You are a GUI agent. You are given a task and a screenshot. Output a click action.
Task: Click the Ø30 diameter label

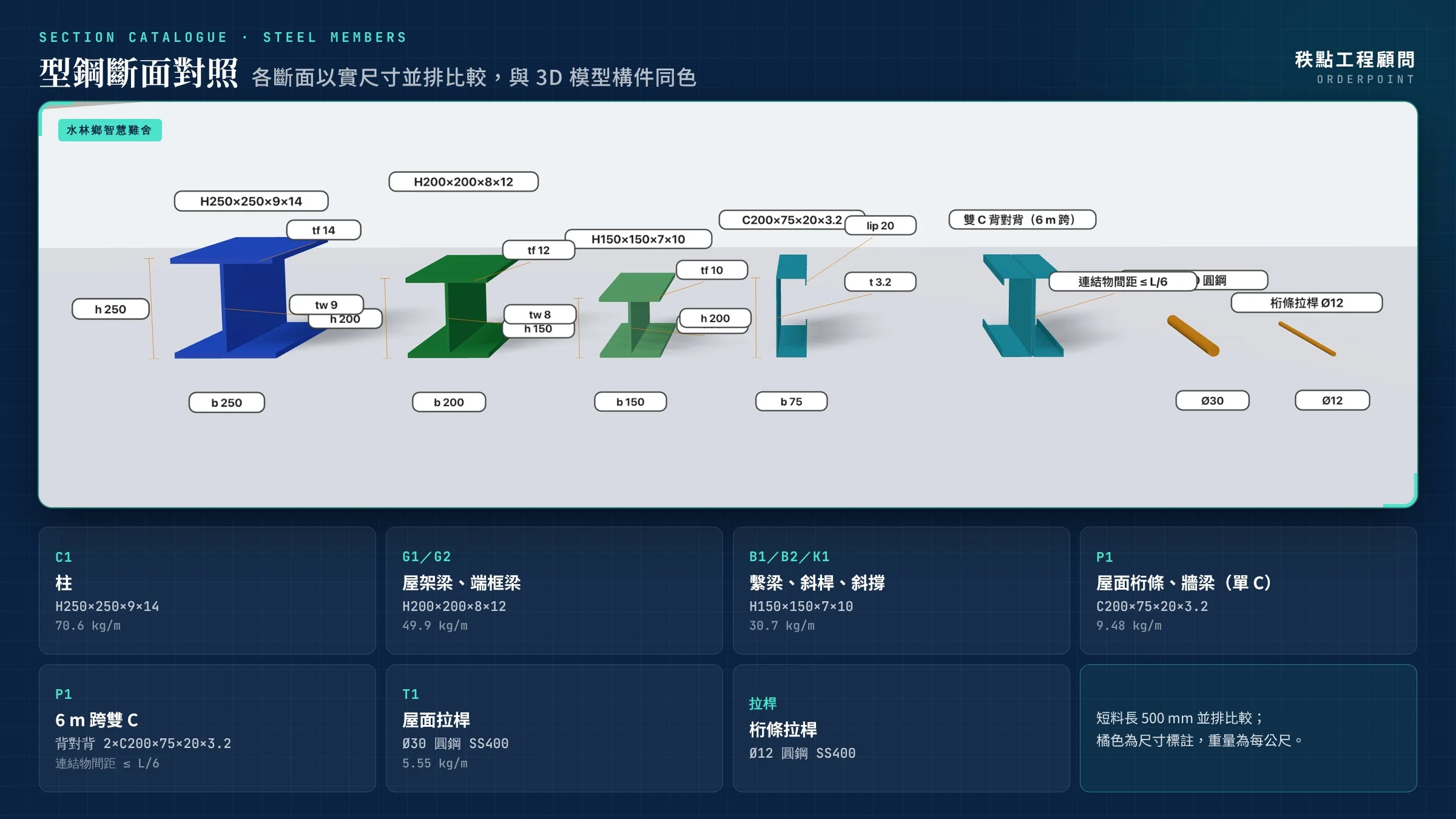click(1212, 400)
